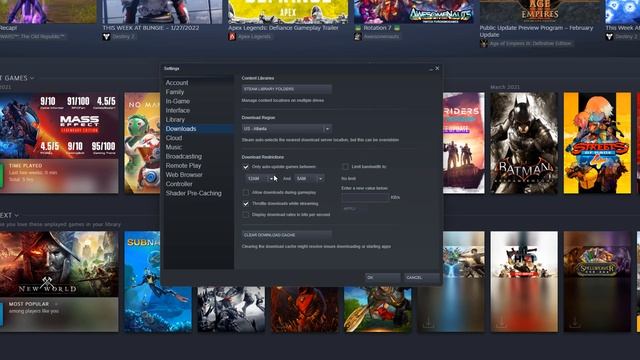Image resolution: width=640 pixels, height=360 pixels.
Task: Open the Batman Arkham Knight cover
Action: [524, 143]
